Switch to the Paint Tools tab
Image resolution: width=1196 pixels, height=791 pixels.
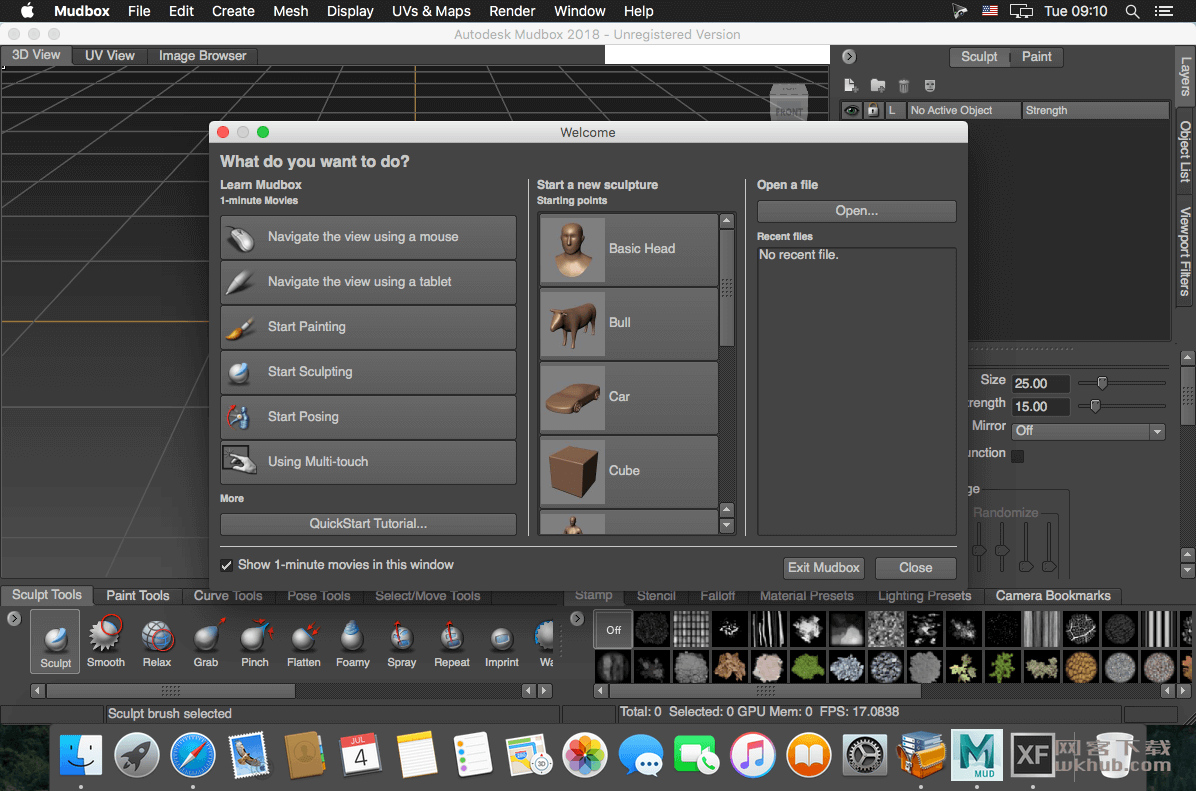tap(137, 596)
